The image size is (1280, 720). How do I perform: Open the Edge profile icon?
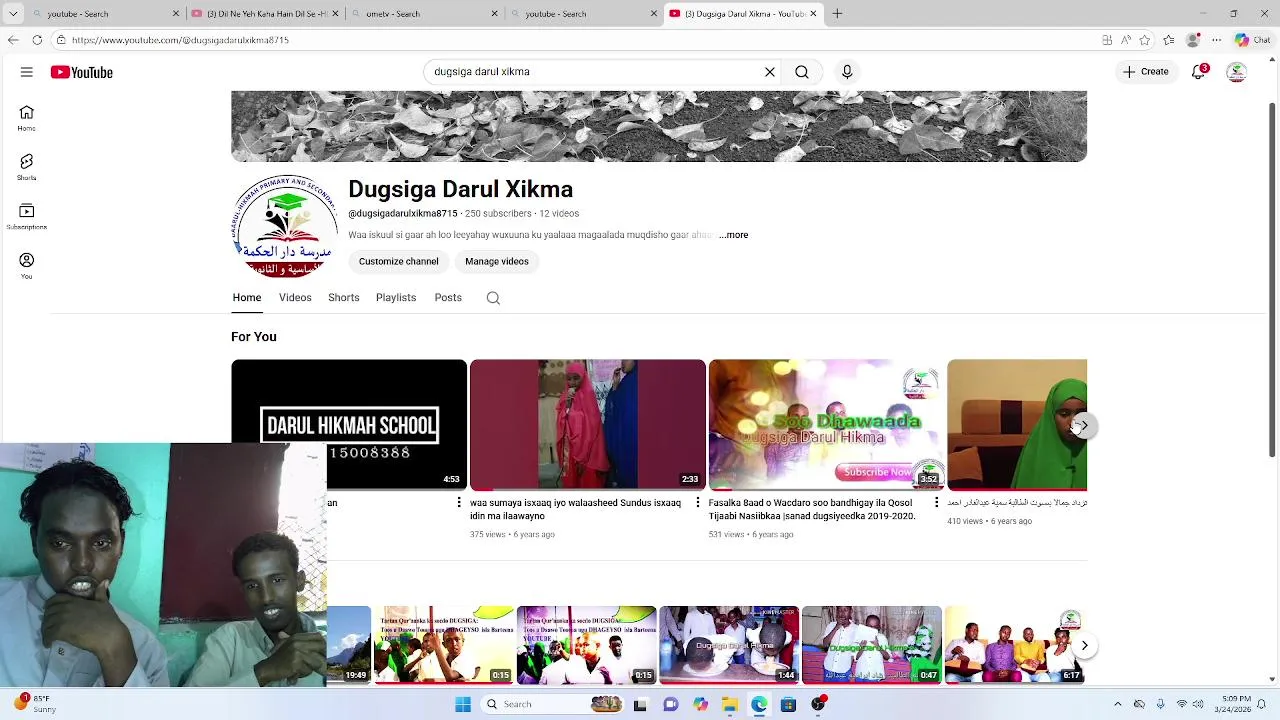click(x=1192, y=40)
